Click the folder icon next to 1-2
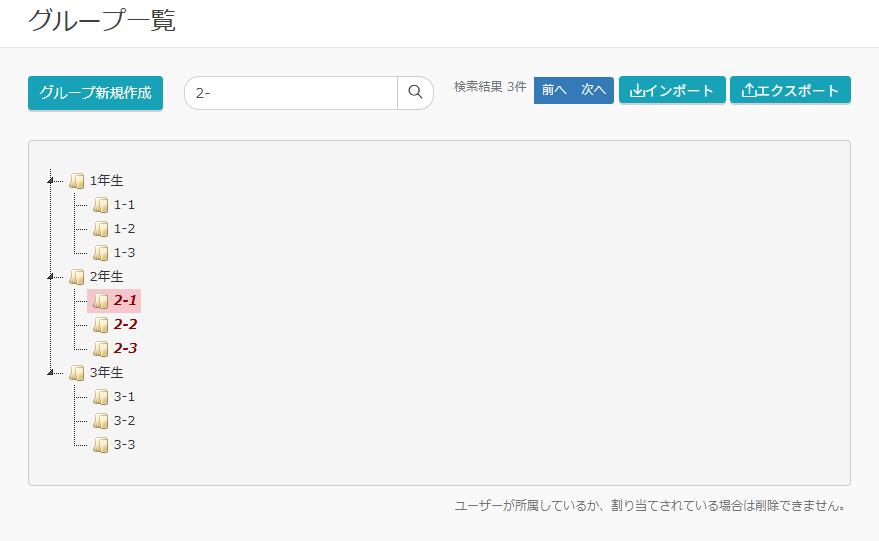 pos(101,229)
